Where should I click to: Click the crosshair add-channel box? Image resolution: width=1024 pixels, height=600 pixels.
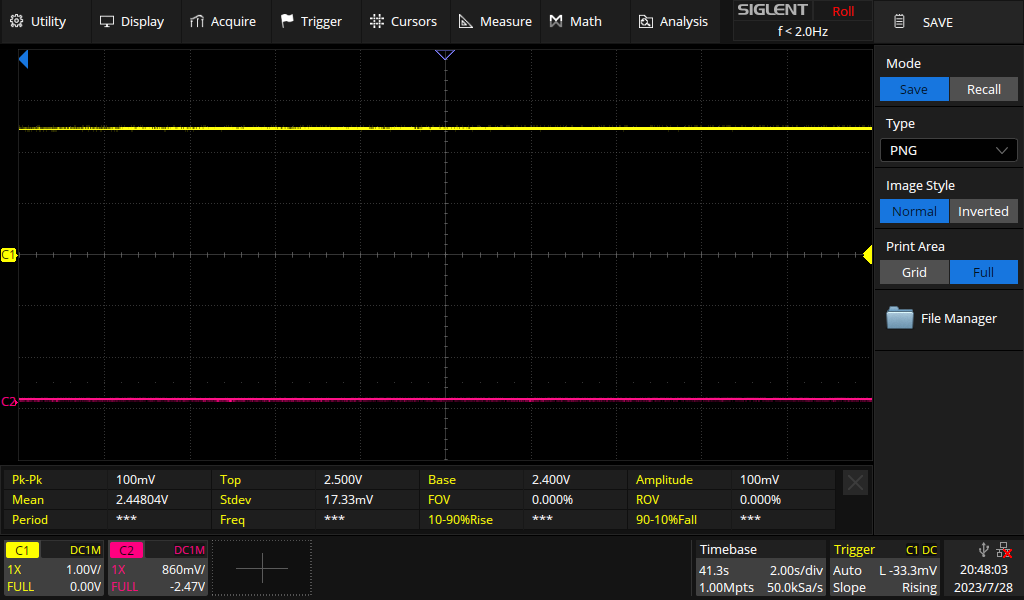[x=262, y=568]
